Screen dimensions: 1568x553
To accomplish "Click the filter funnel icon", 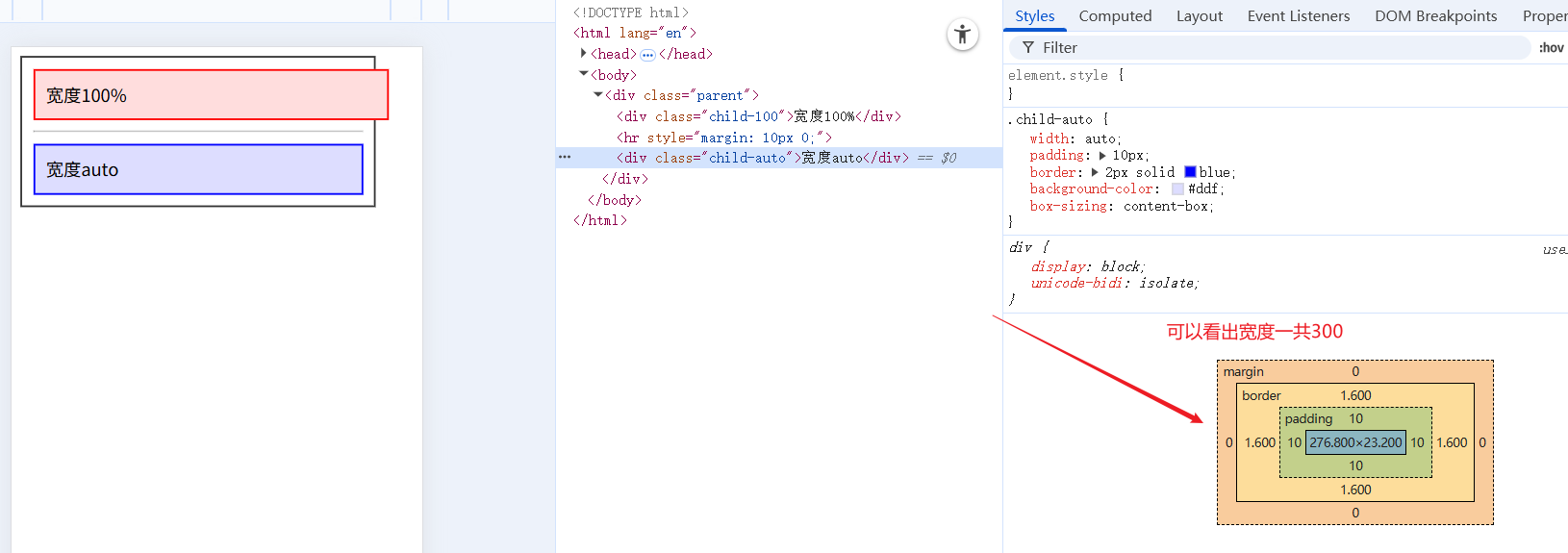I will point(1028,47).
